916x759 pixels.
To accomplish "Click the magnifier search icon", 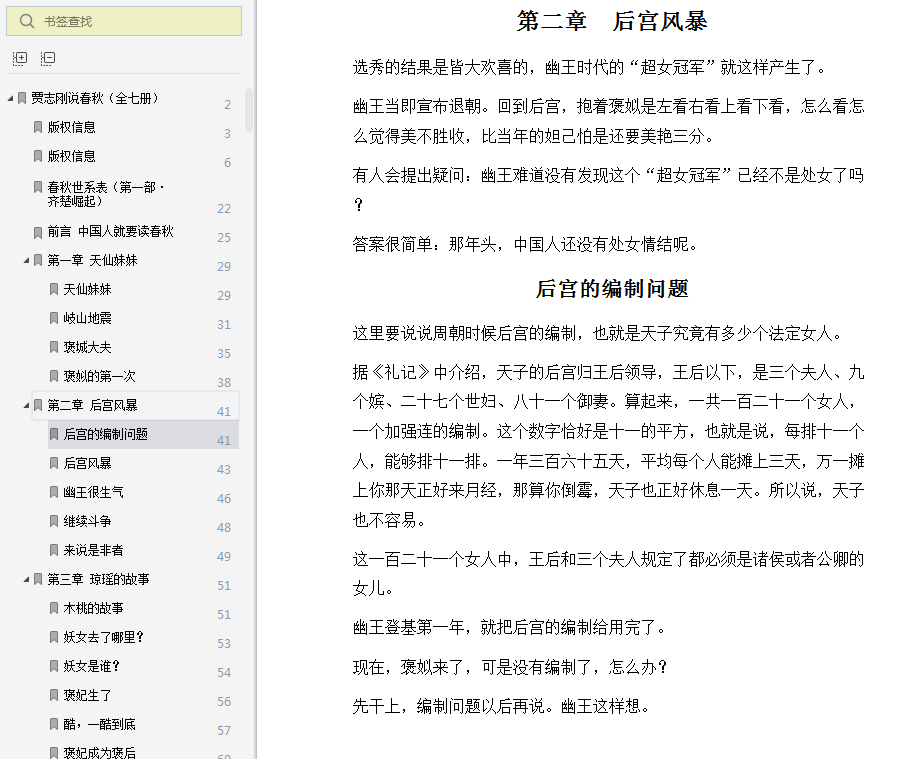I will (x=27, y=21).
